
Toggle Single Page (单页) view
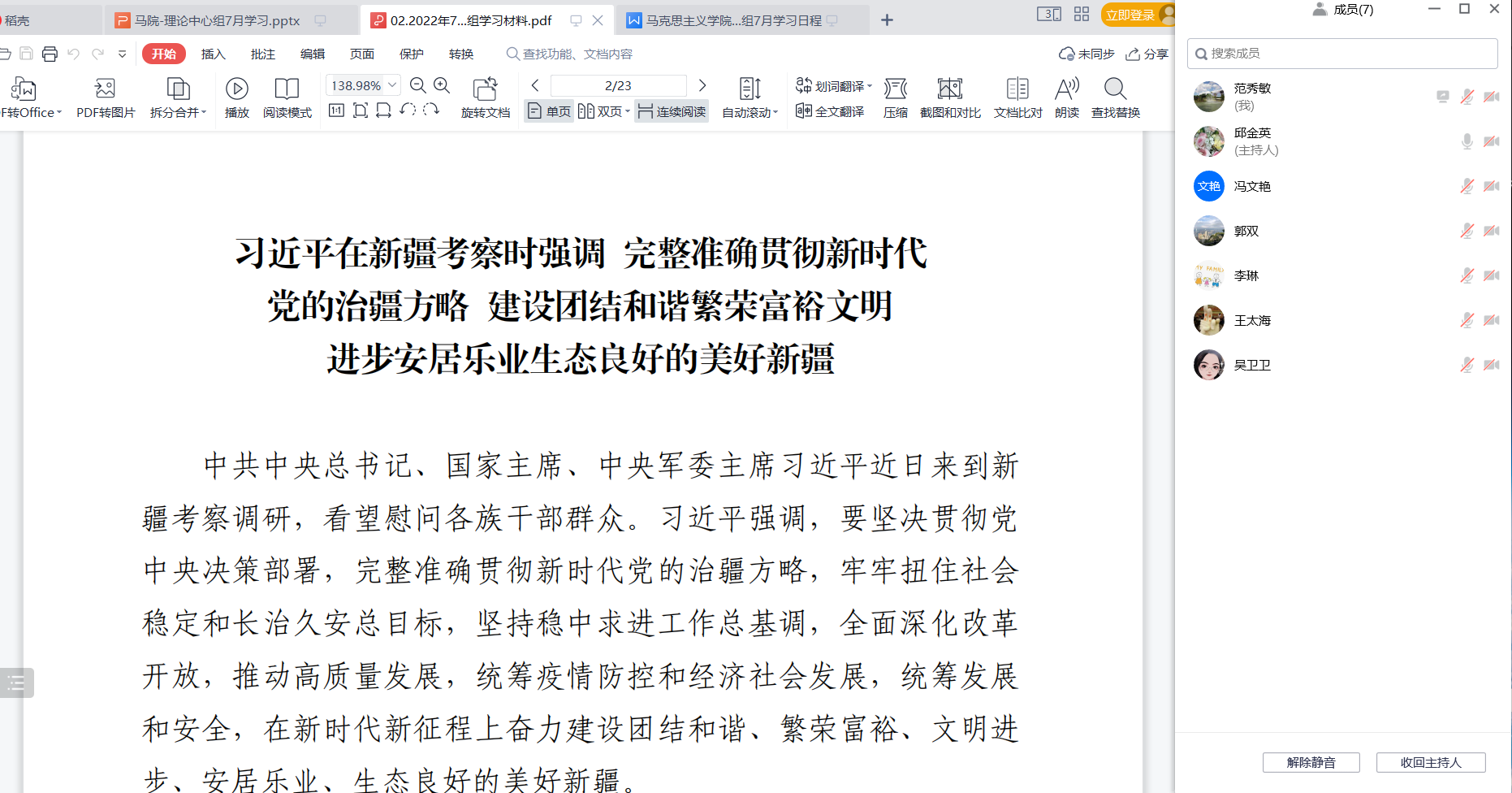549,111
